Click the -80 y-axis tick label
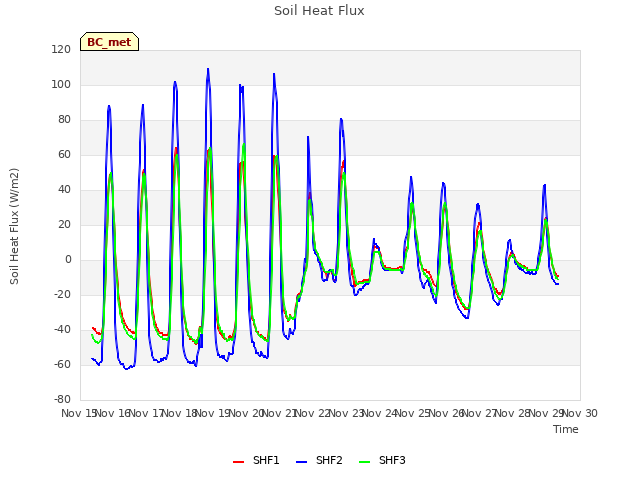 coord(62,399)
